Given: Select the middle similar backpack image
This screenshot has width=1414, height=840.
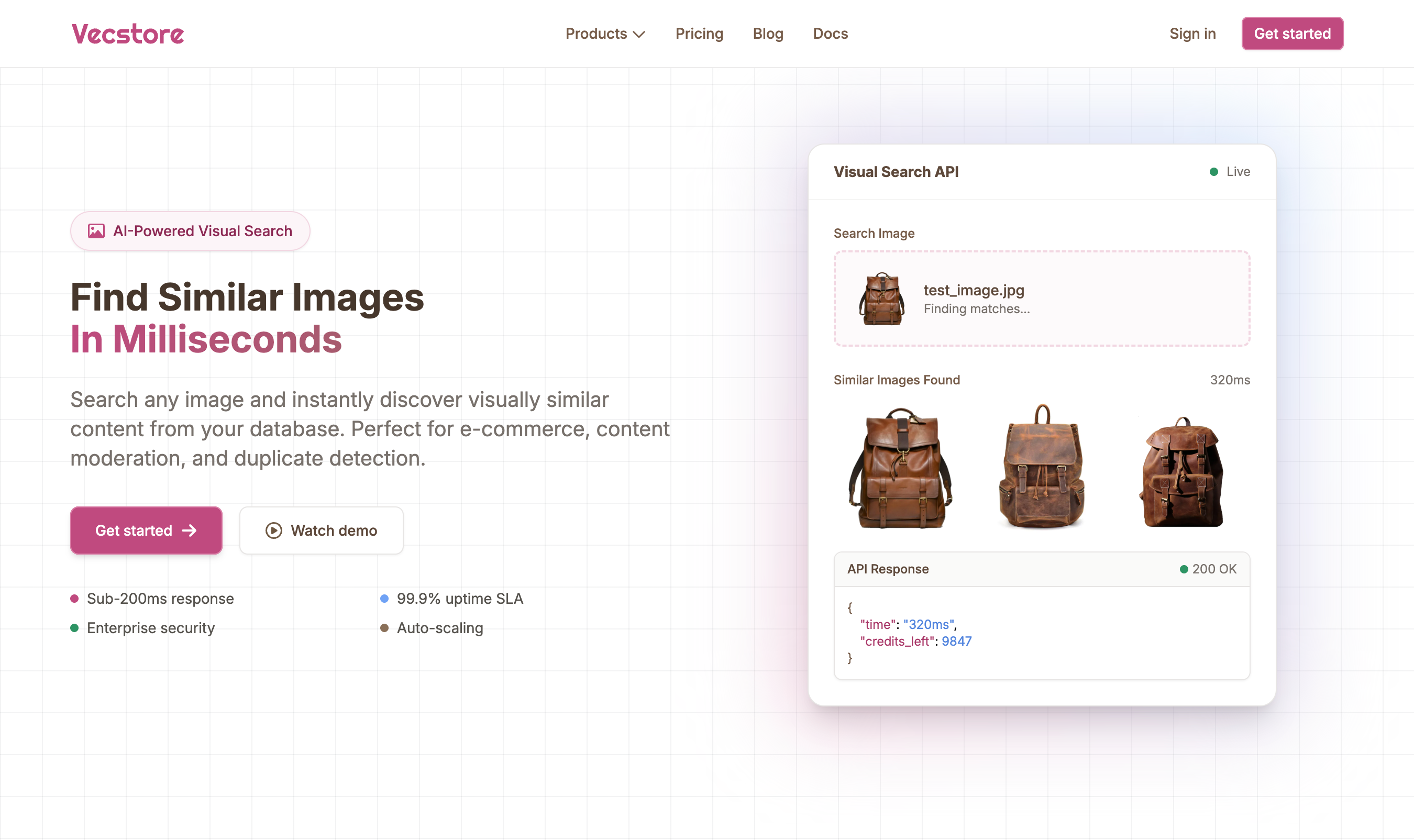Looking at the screenshot, I should click(x=1042, y=467).
